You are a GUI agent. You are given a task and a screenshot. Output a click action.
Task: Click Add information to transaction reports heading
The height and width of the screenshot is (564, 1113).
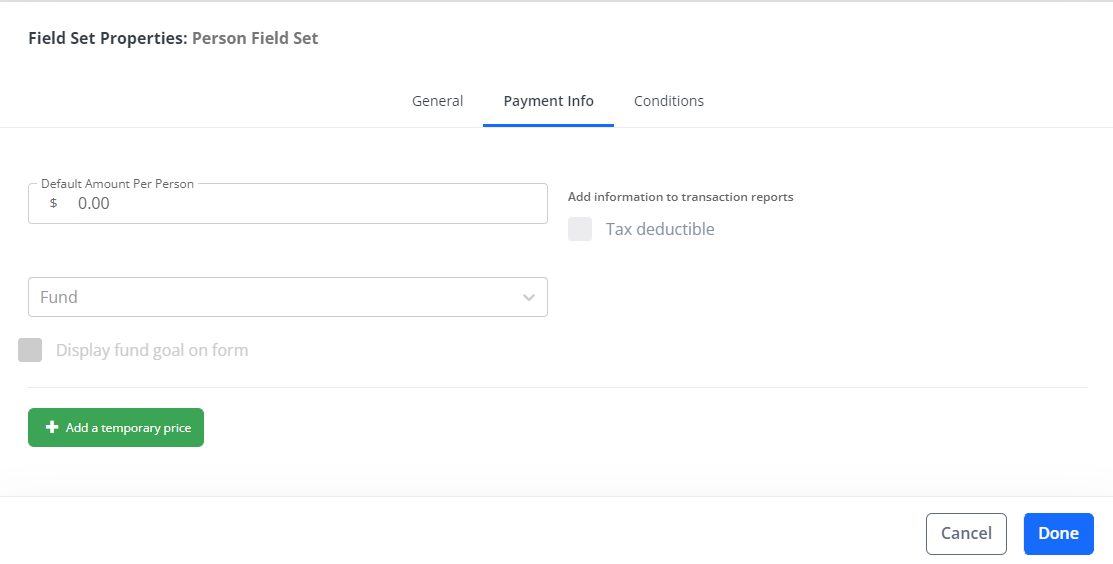point(681,197)
